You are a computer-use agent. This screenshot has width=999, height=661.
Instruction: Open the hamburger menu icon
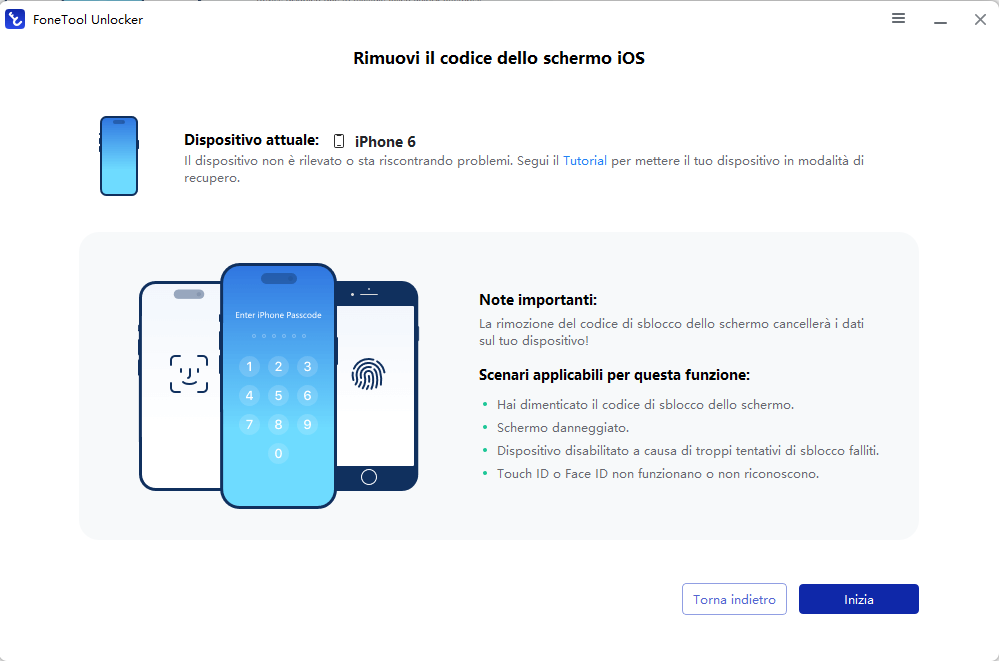coord(898,18)
